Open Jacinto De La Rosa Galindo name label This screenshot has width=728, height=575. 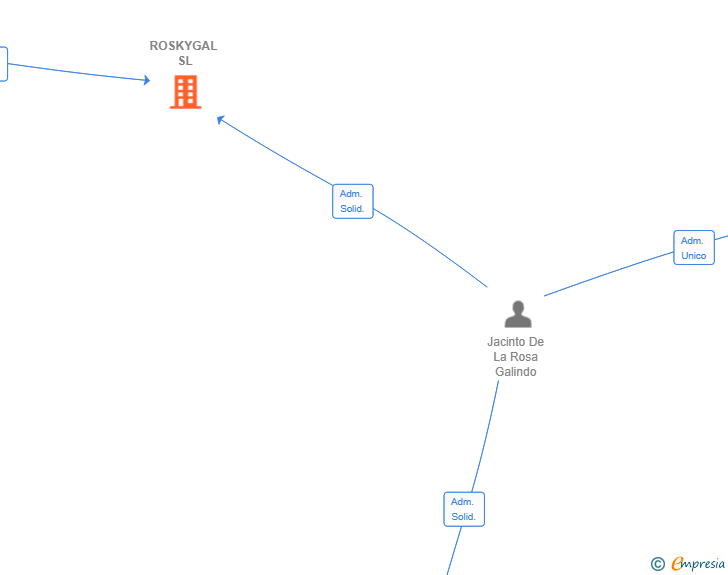515,357
